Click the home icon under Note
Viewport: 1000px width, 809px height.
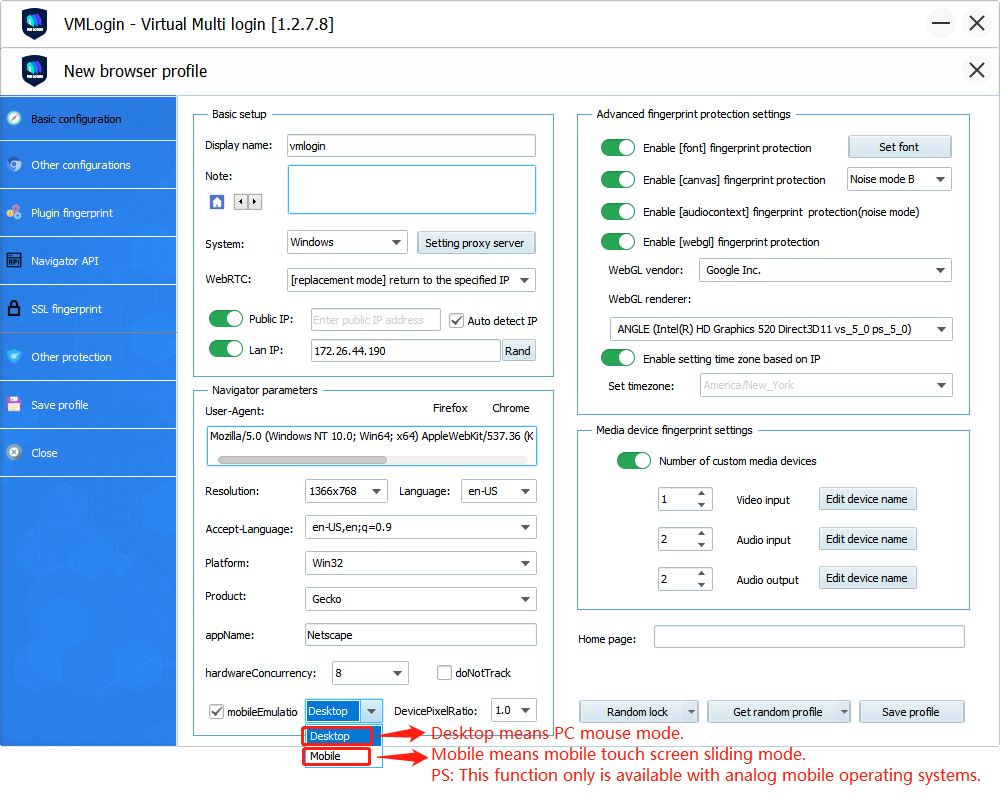(x=217, y=202)
